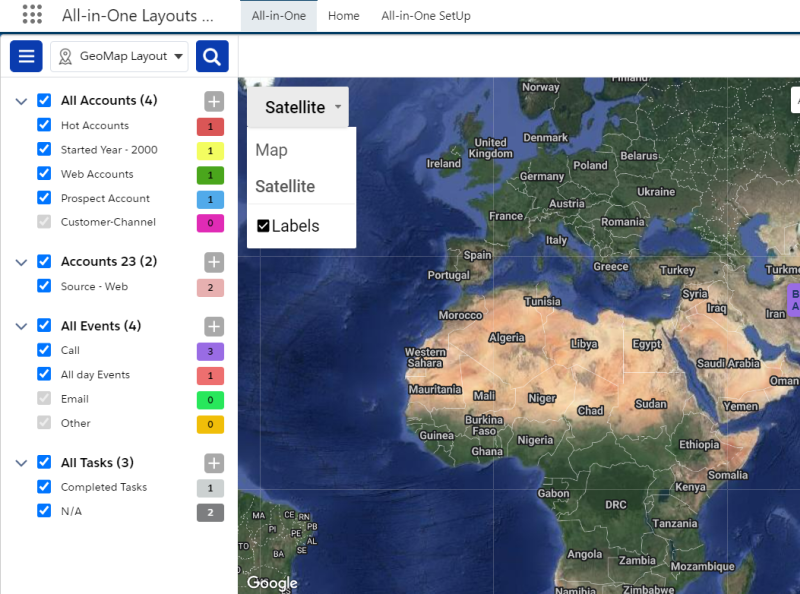Open the App Launcher grid icon
The height and width of the screenshot is (594, 800).
tap(32, 15)
